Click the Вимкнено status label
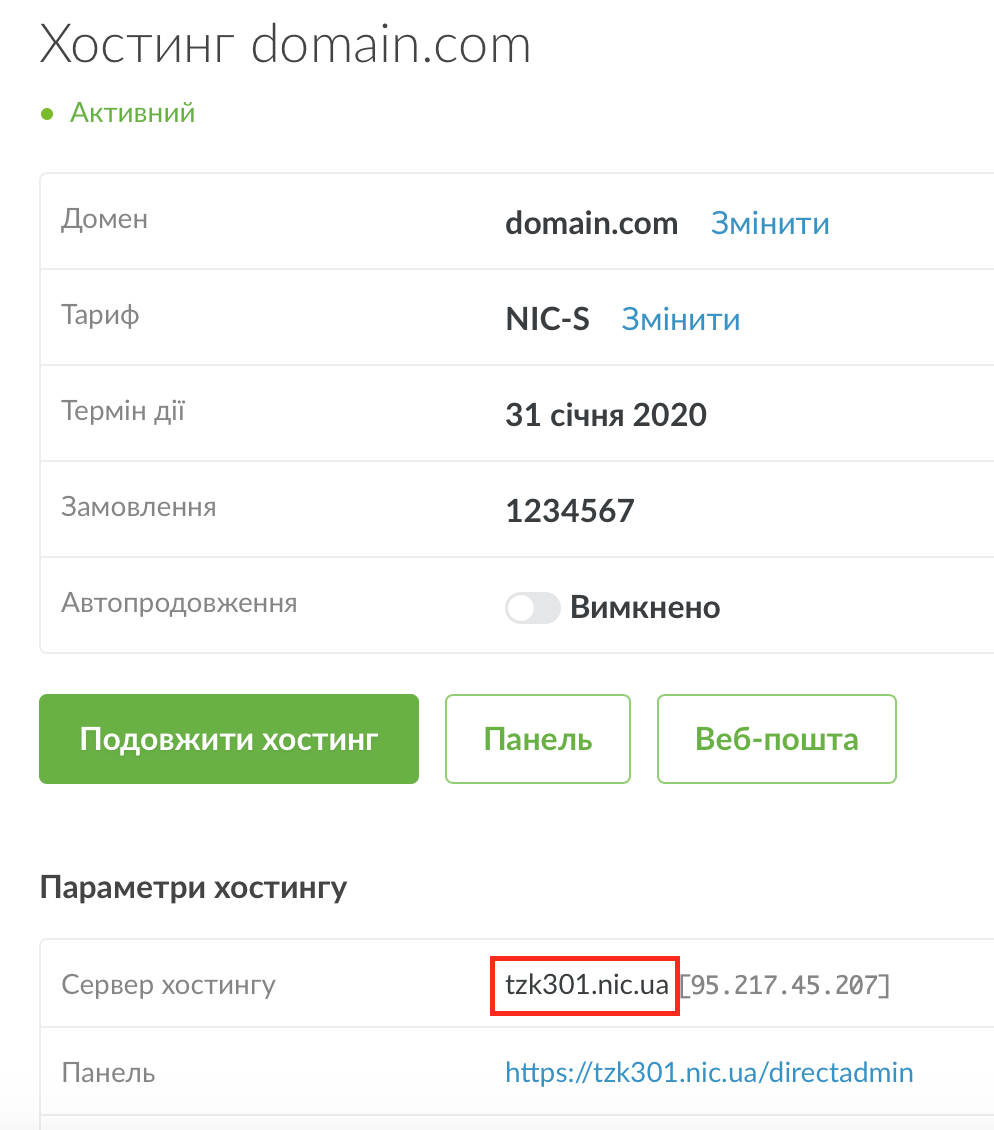This screenshot has width=994, height=1130. click(x=645, y=607)
